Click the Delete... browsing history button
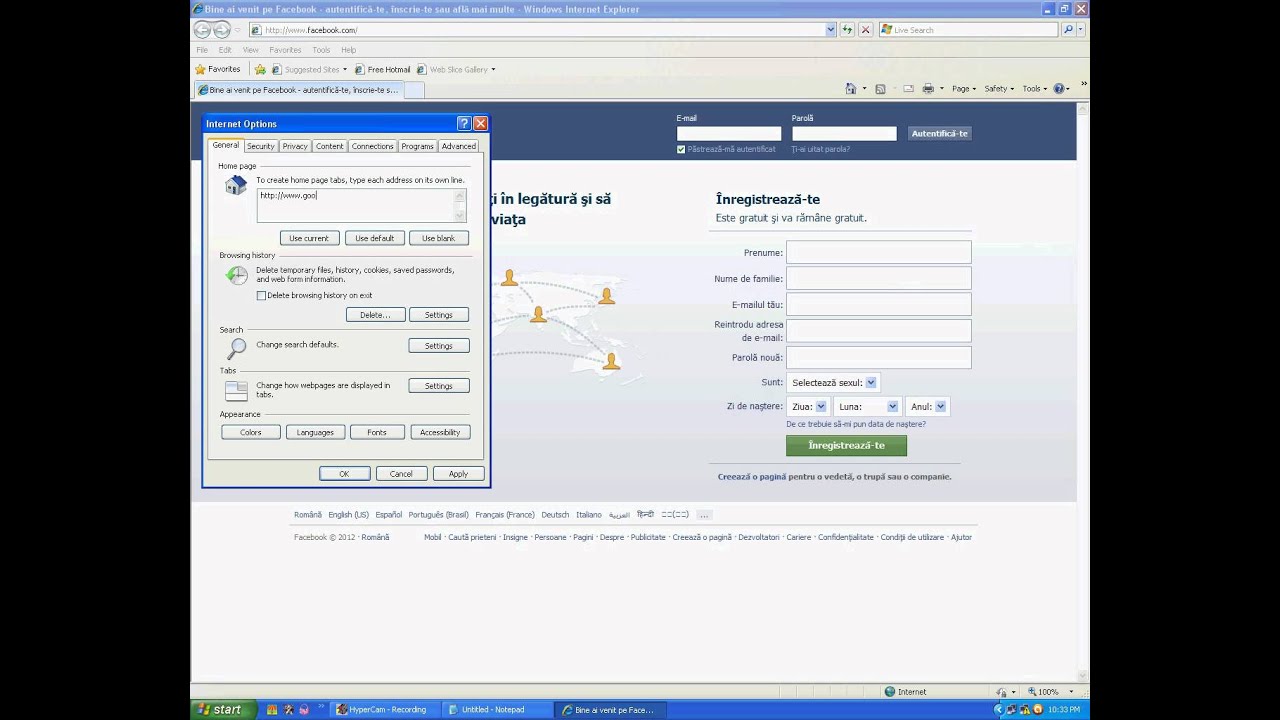Image resolution: width=1280 pixels, height=720 pixels. (376, 315)
